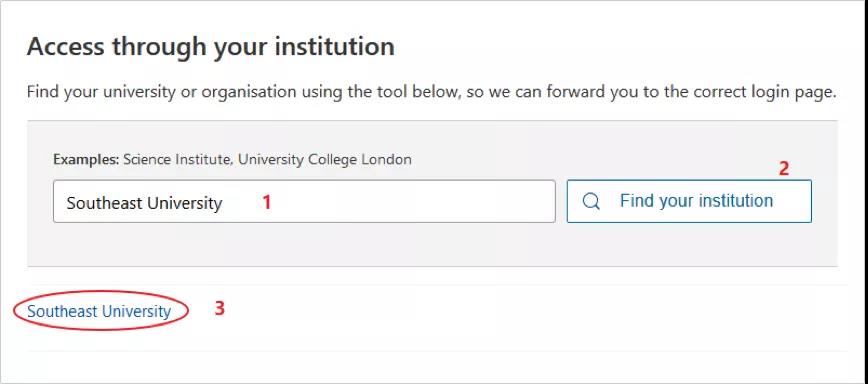Viewport: 868px width, 384px height.
Task: Click the 'Find your university' description sentence
Action: point(431,92)
